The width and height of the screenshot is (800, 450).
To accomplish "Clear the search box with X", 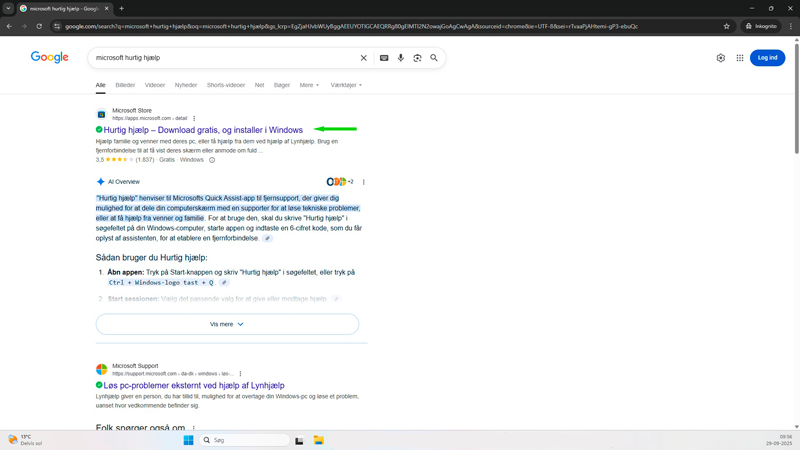I will [364, 58].
